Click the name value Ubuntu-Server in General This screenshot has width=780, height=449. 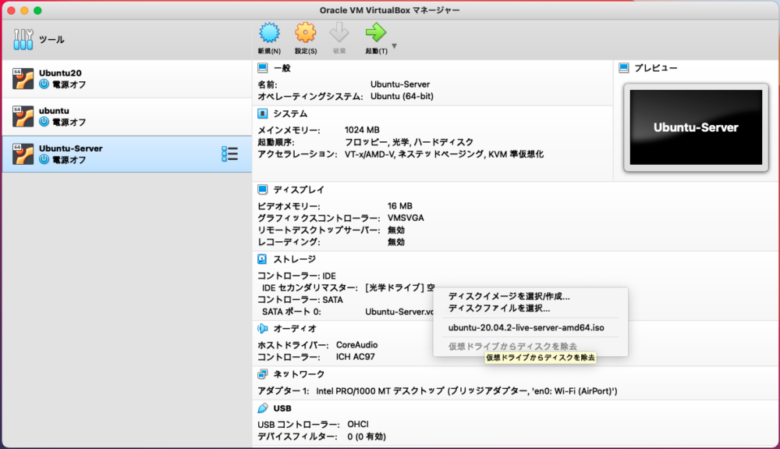coord(400,84)
